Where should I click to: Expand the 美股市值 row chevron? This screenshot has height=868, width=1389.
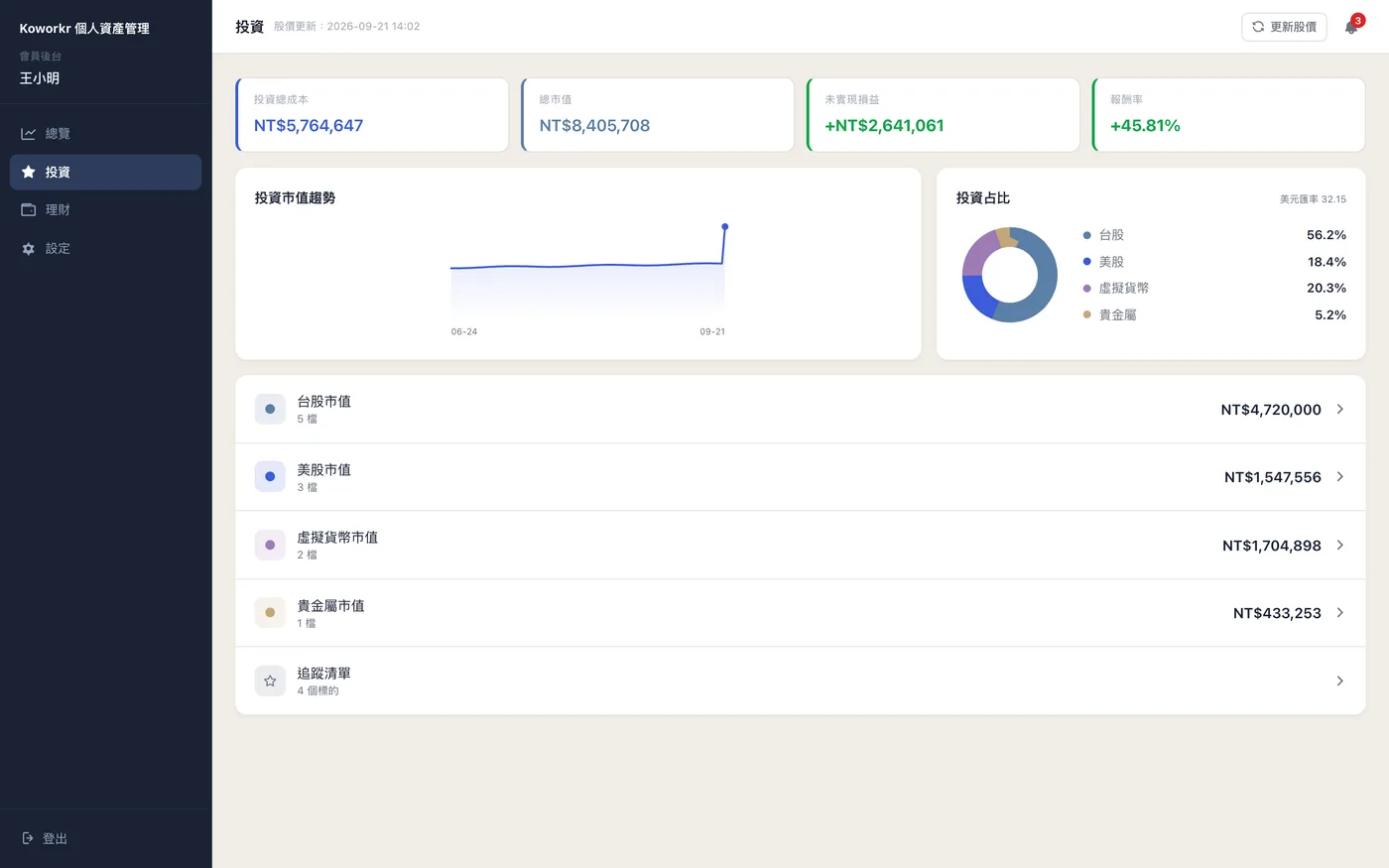tap(1339, 477)
